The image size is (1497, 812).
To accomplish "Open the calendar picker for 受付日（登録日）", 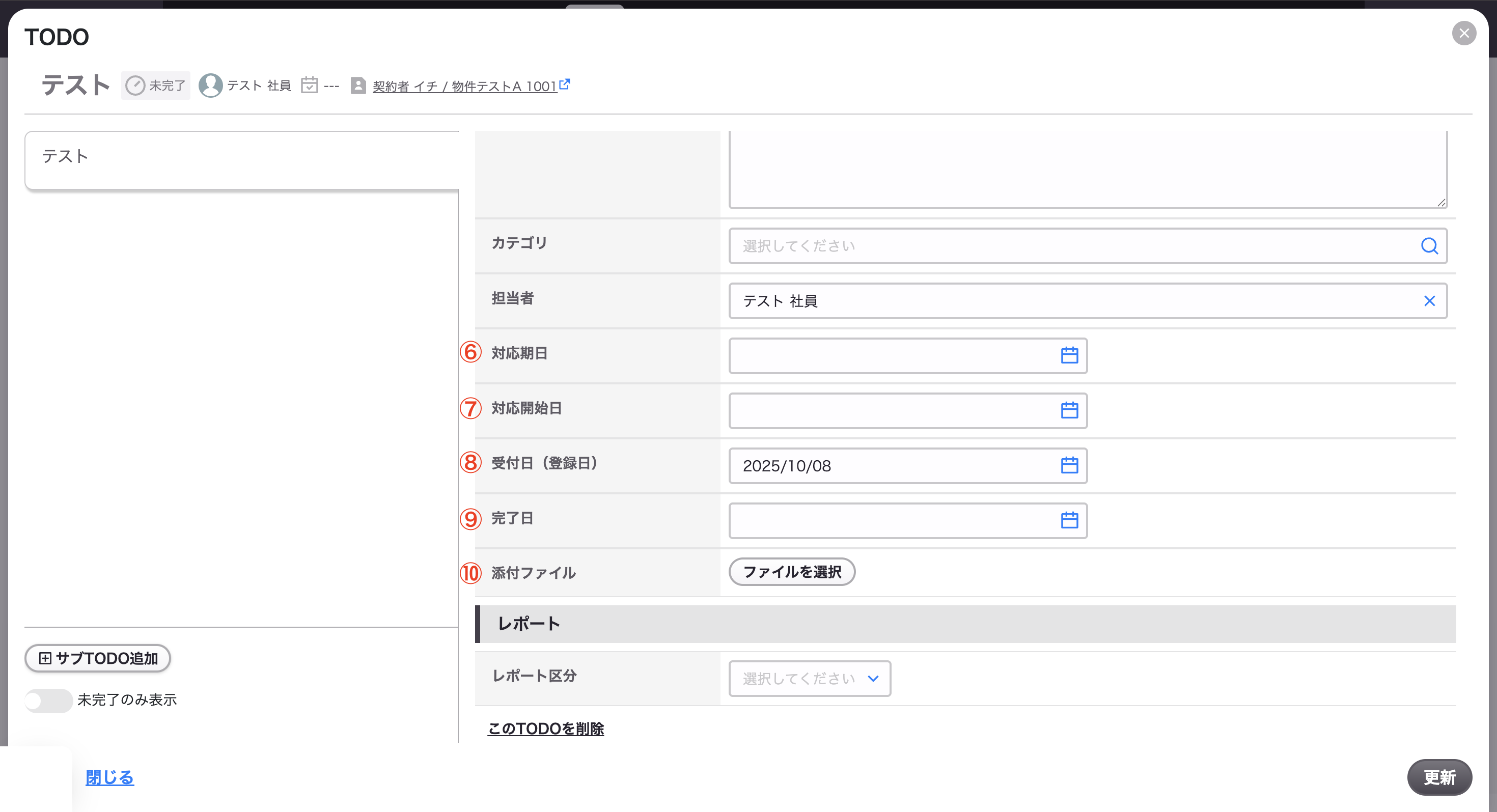I will coord(1069,465).
